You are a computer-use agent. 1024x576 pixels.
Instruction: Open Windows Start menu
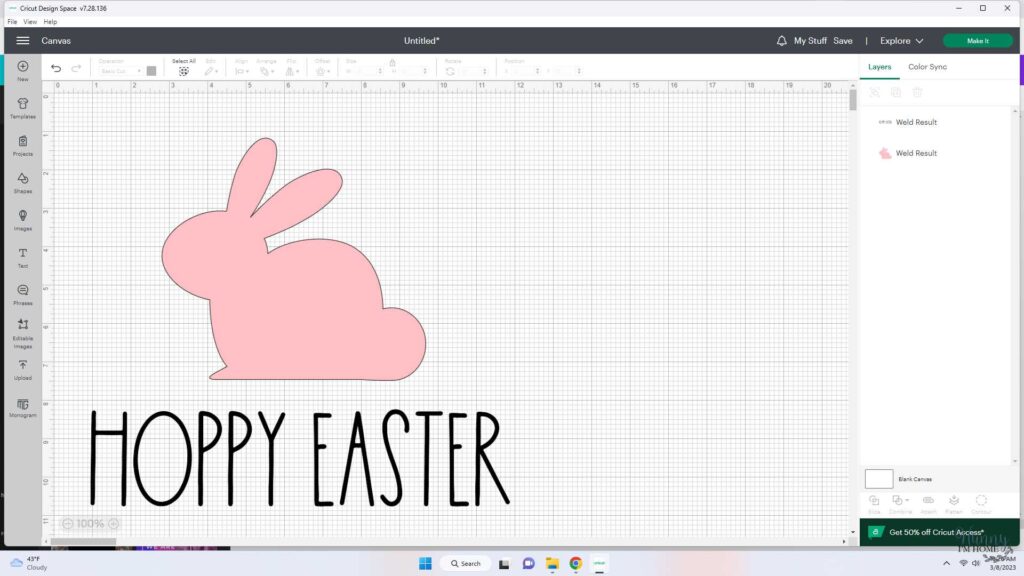pyautogui.click(x=425, y=564)
